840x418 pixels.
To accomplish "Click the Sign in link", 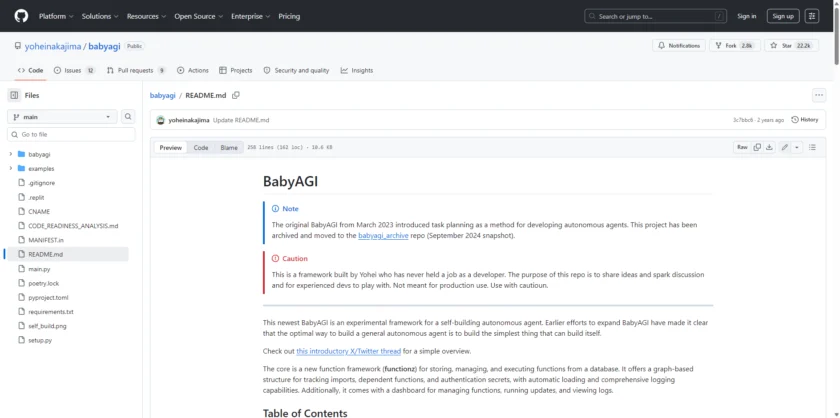I will [x=746, y=16].
